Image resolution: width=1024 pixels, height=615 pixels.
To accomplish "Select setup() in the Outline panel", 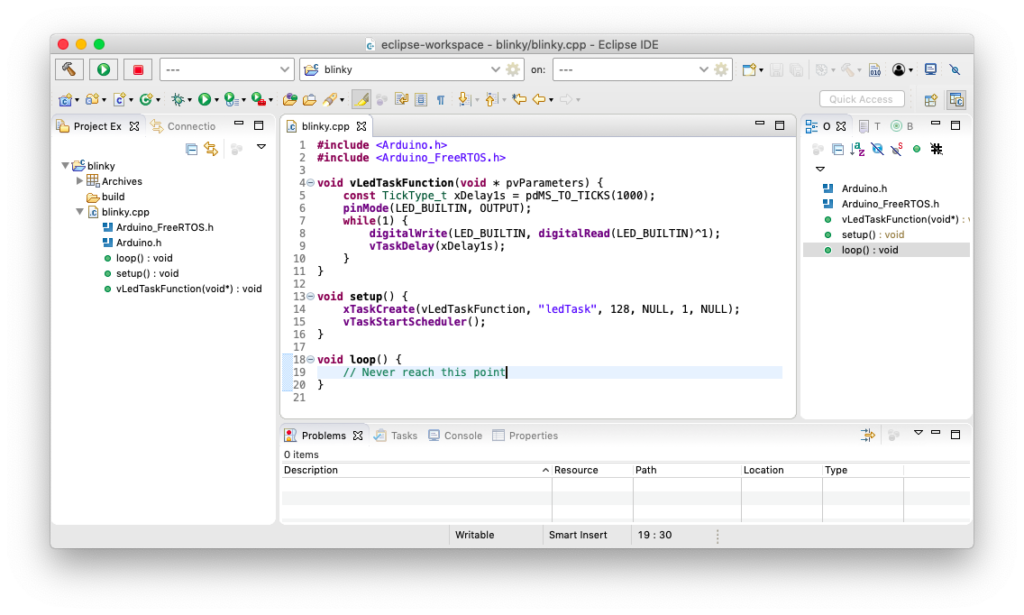I will [x=860, y=234].
